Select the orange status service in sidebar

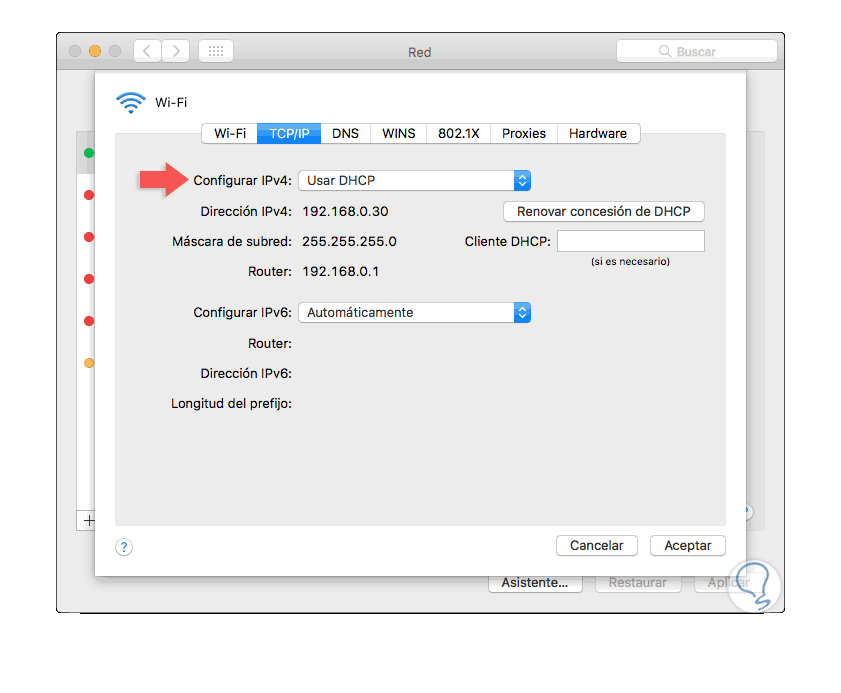click(89, 363)
